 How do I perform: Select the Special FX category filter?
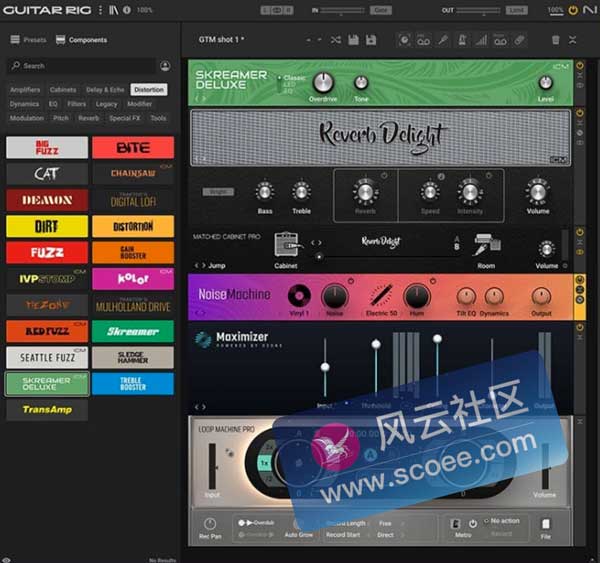pyautogui.click(x=125, y=118)
